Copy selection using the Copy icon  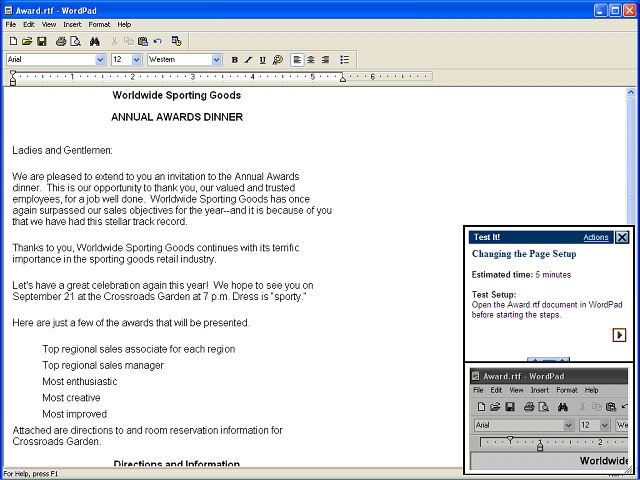[129, 41]
